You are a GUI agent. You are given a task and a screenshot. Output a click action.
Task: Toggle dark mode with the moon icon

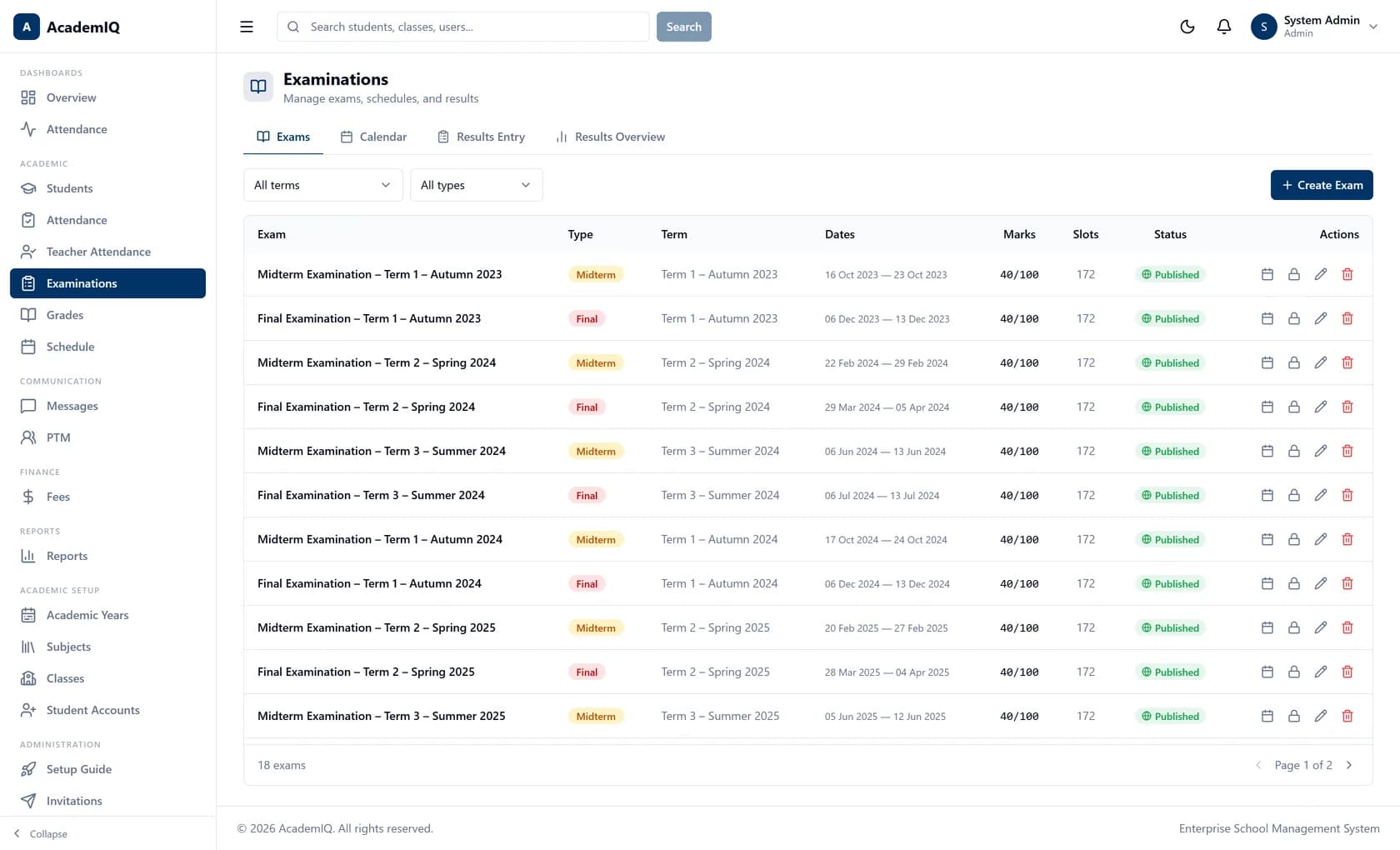point(1187,27)
